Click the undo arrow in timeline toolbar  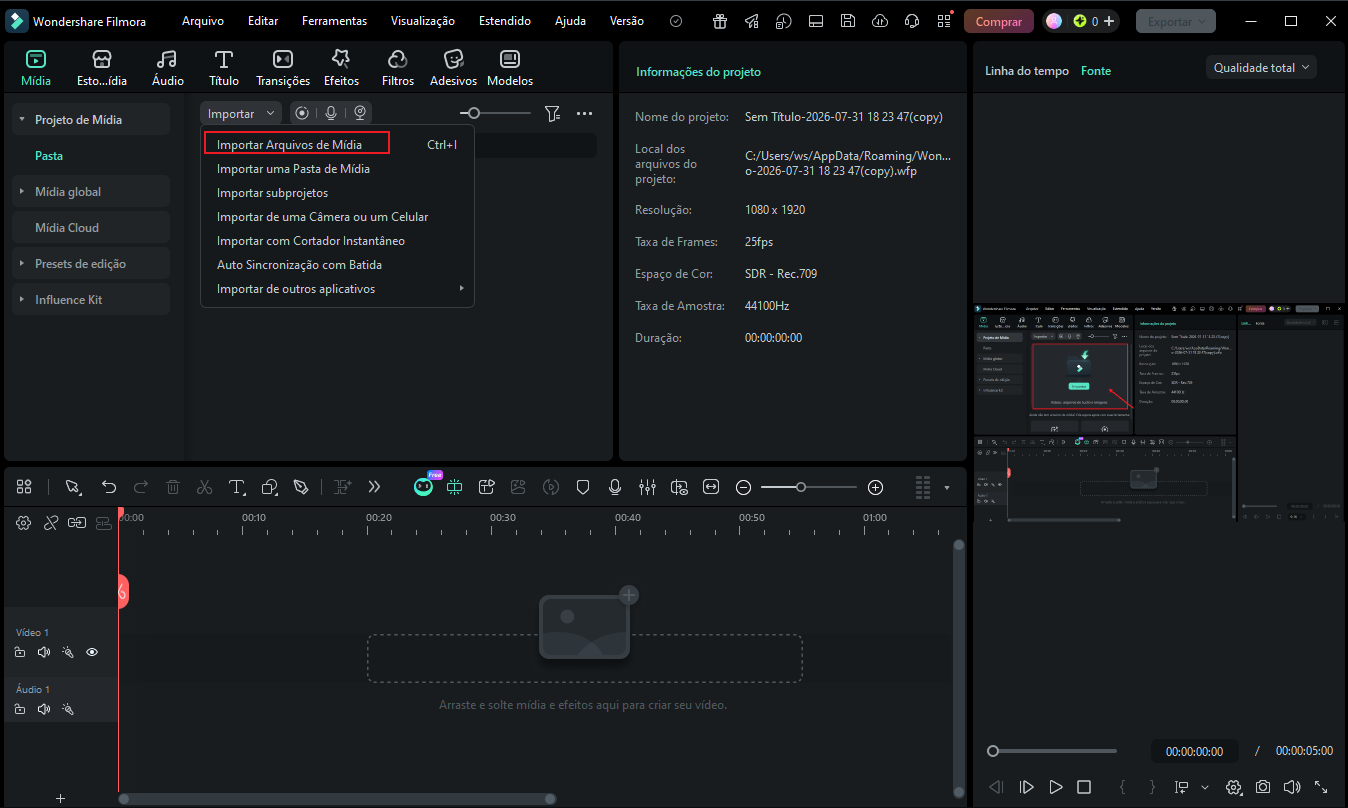109,487
